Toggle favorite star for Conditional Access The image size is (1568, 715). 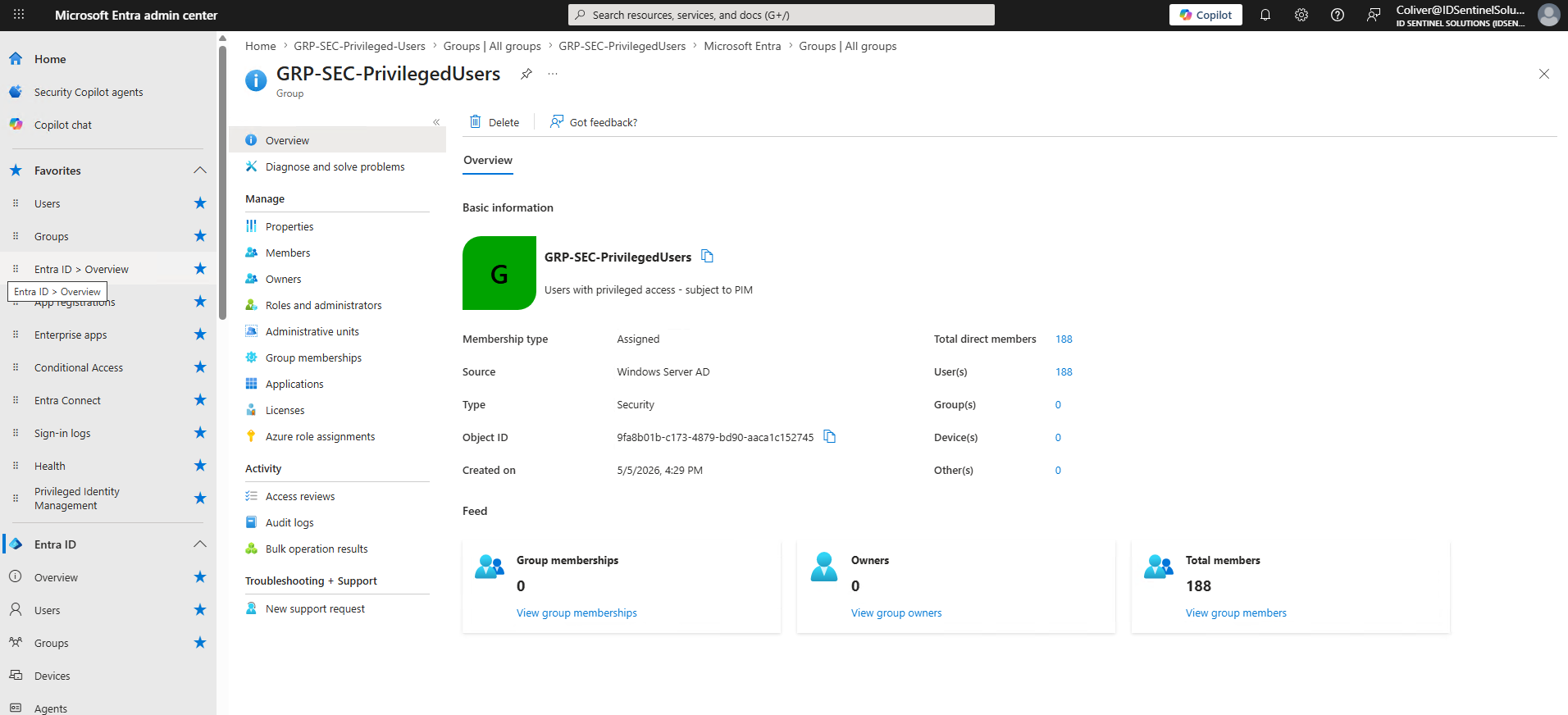(x=200, y=367)
